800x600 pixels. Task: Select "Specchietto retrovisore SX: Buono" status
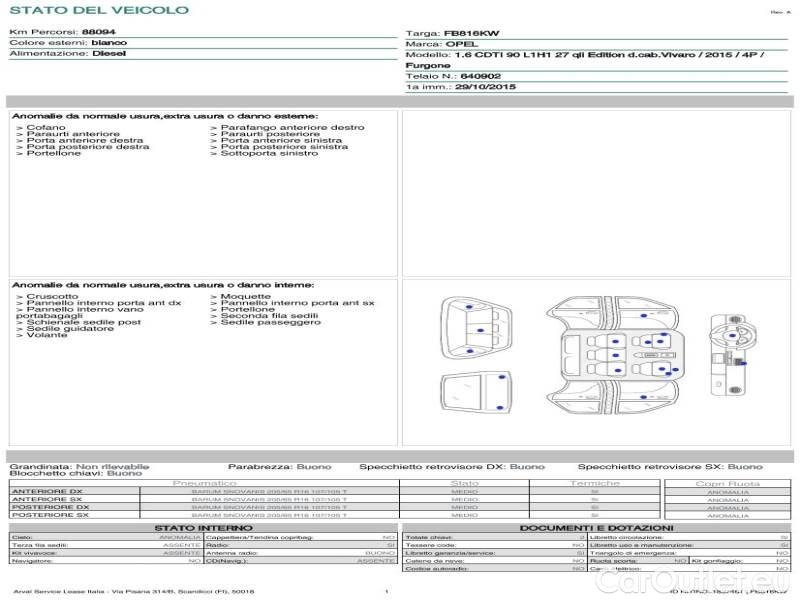tap(670, 466)
